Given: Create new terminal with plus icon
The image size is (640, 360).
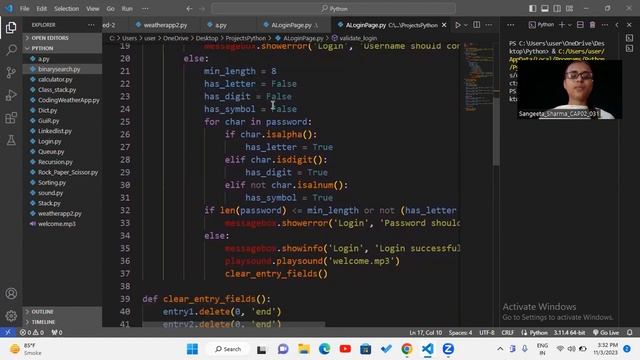Looking at the screenshot, I should click(x=562, y=25).
